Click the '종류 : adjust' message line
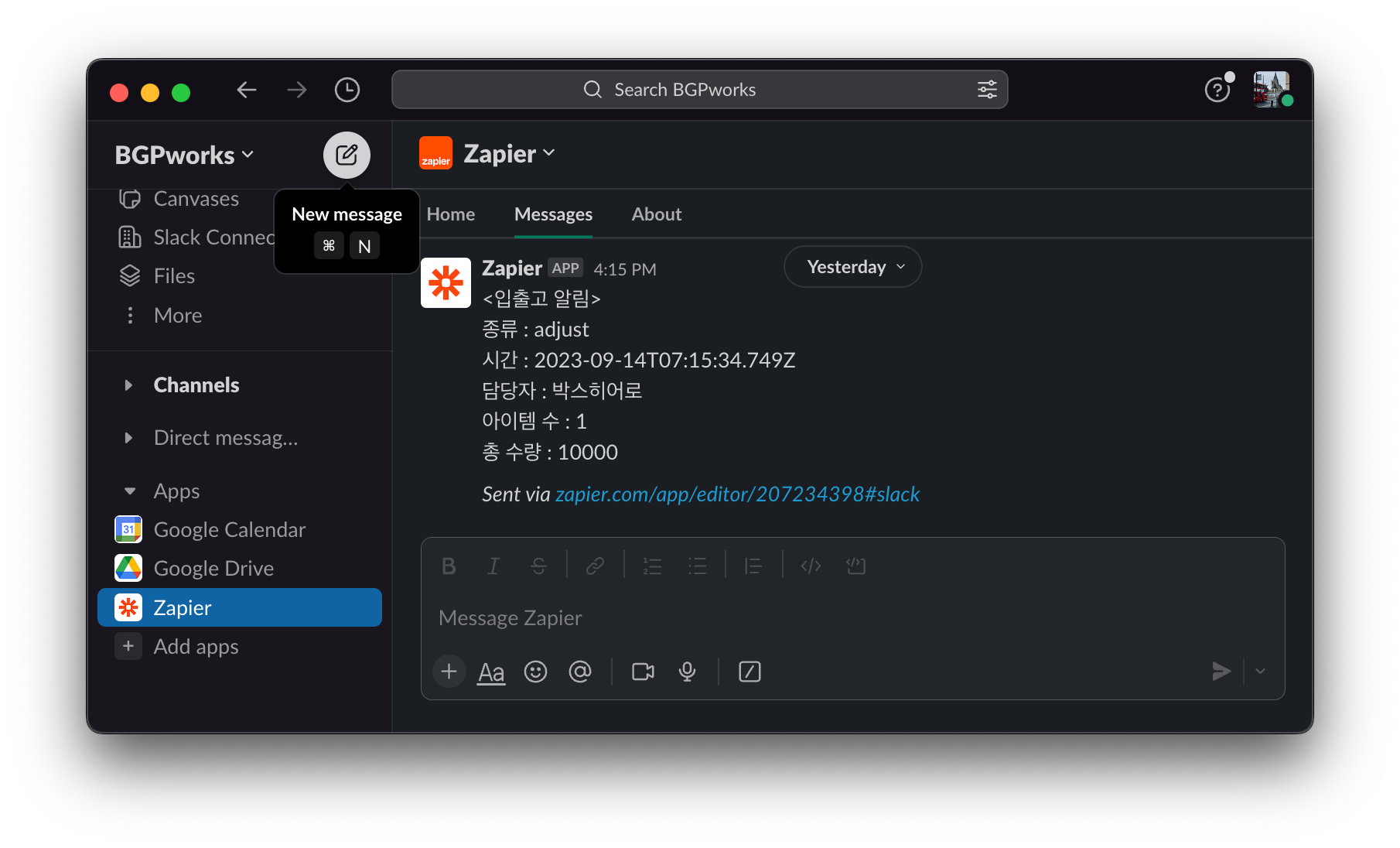The width and height of the screenshot is (1400, 848). (535, 330)
